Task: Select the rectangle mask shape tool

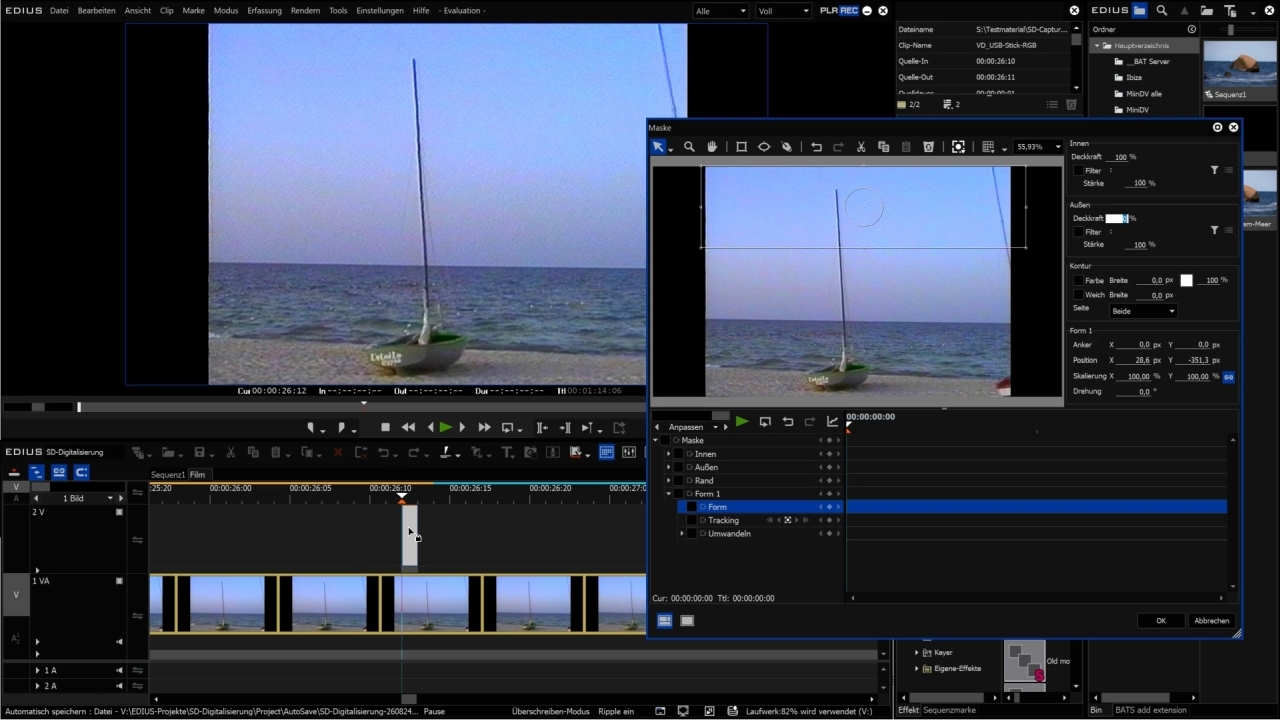Action: click(741, 147)
